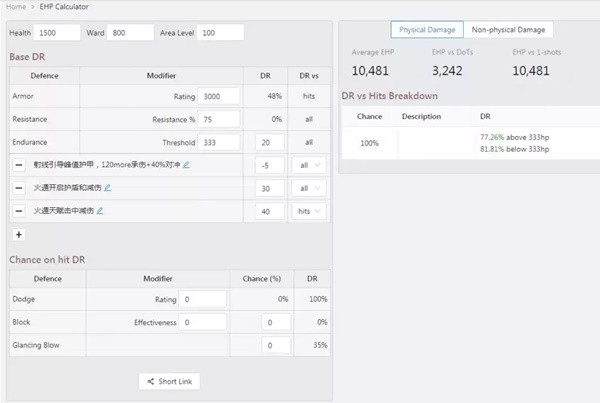Screen dimensions: 600x403
Task: Click pencil icon on the 30 DR row
Action: [x=108, y=188]
